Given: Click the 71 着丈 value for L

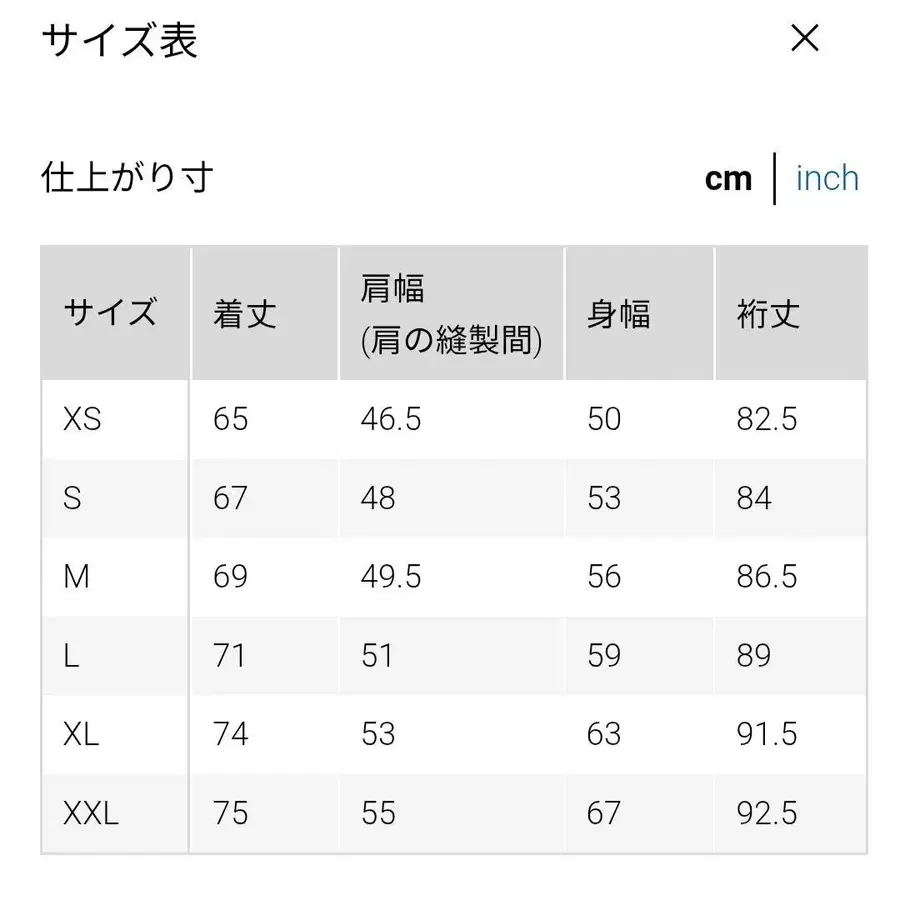Looking at the screenshot, I should (x=230, y=655).
